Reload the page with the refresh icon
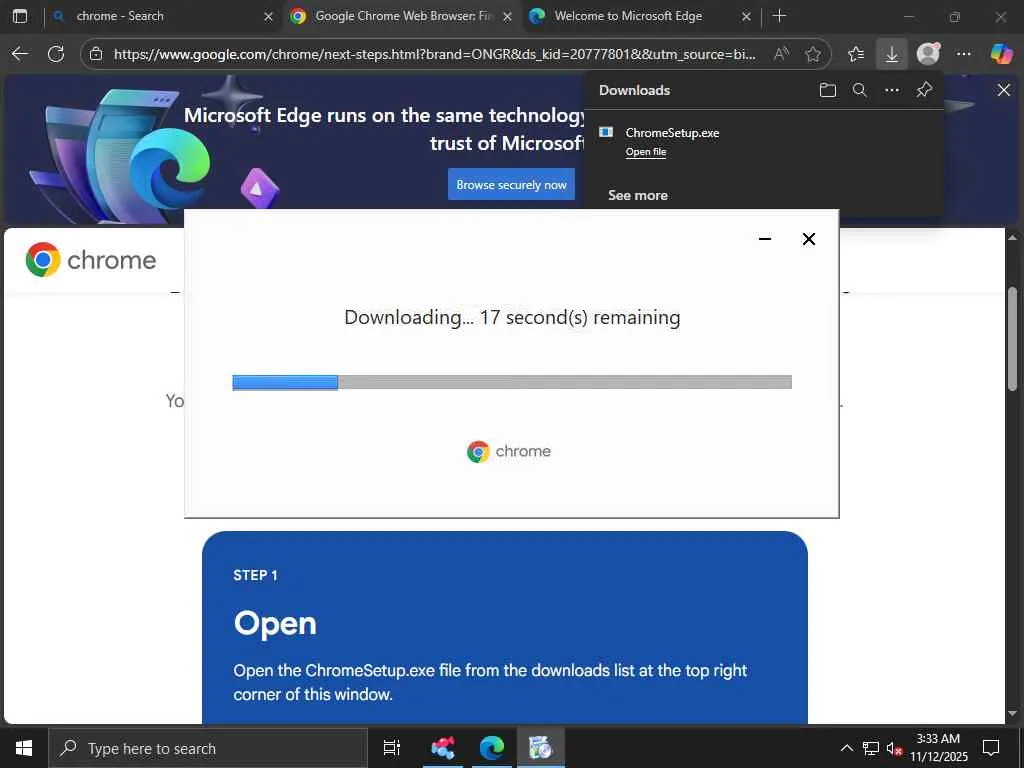The image size is (1024, 768). [x=56, y=54]
